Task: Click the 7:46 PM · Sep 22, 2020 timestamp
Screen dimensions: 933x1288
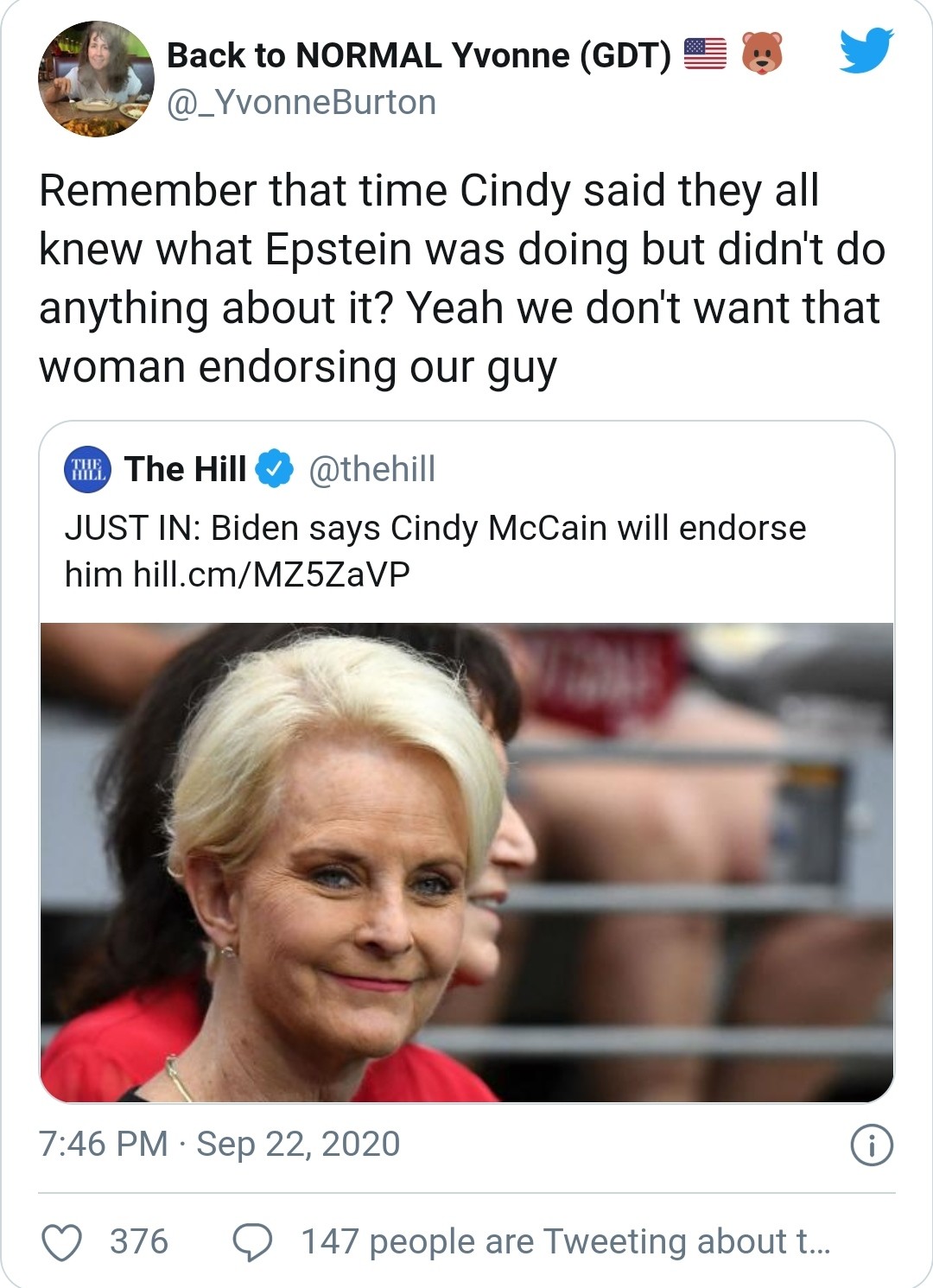Action: pyautogui.click(x=219, y=1144)
